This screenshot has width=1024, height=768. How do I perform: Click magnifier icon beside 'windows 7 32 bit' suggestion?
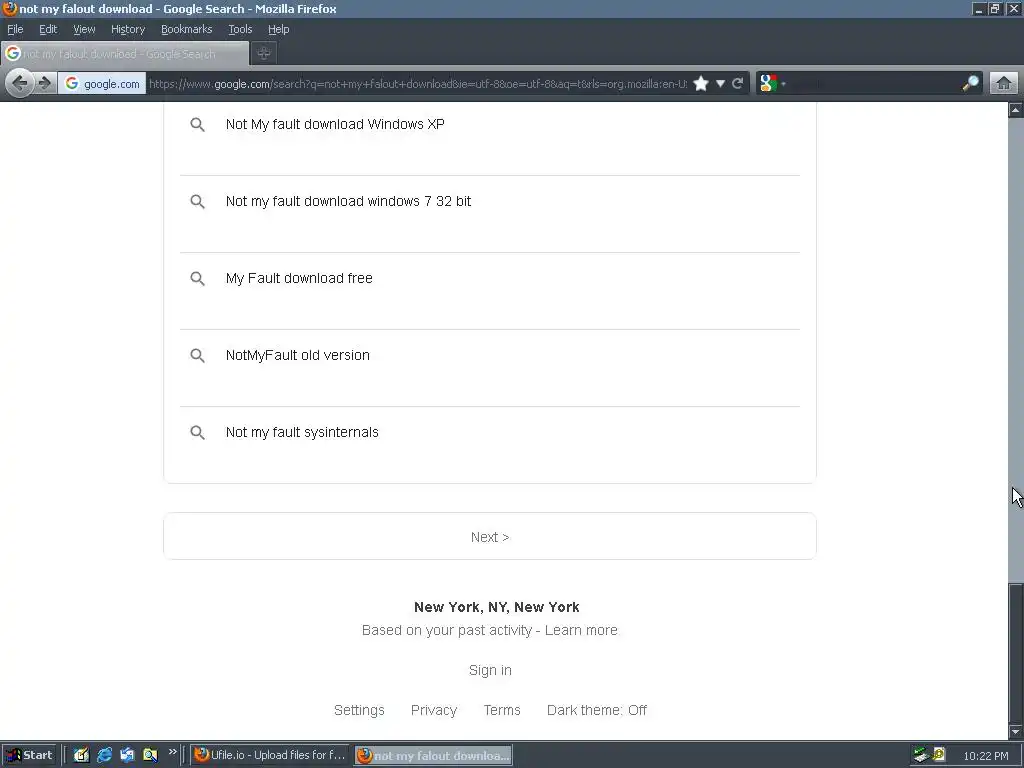(x=197, y=202)
